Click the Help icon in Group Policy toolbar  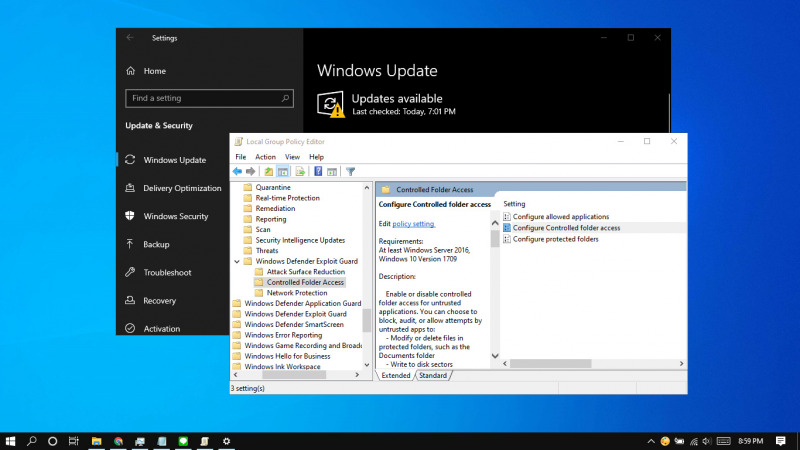pos(319,171)
